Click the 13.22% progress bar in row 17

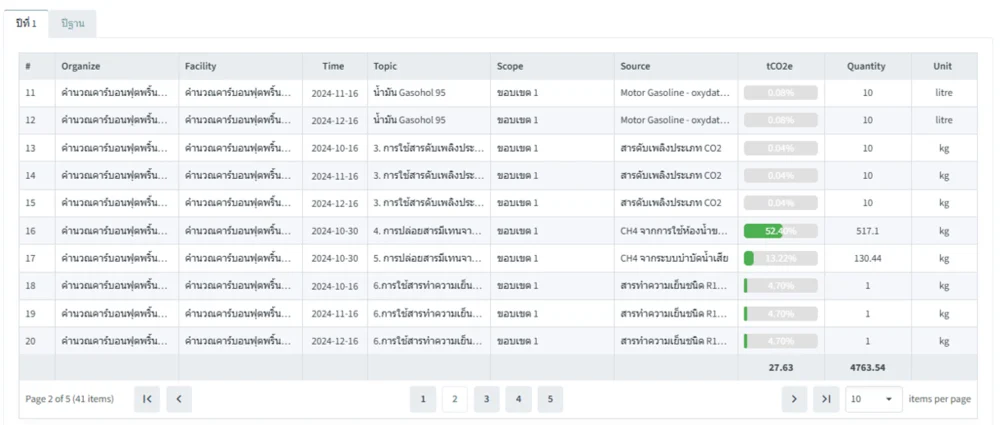pos(780,258)
